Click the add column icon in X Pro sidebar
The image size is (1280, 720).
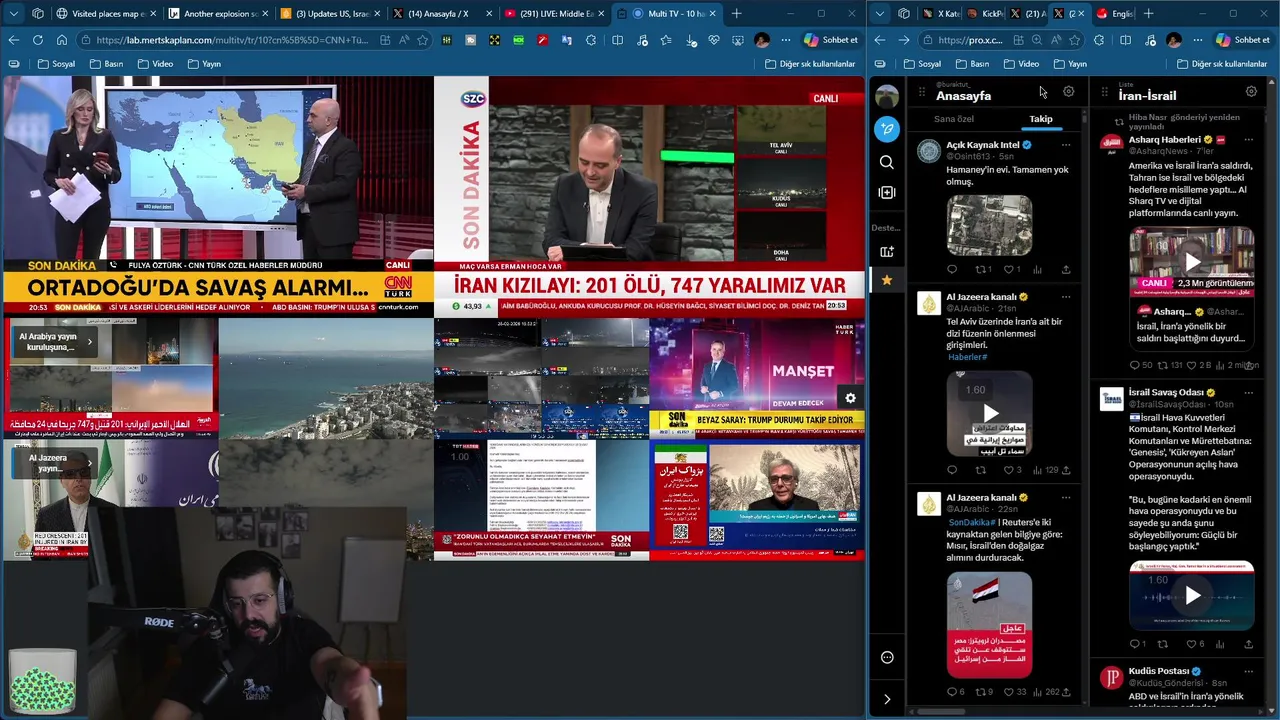click(886, 192)
